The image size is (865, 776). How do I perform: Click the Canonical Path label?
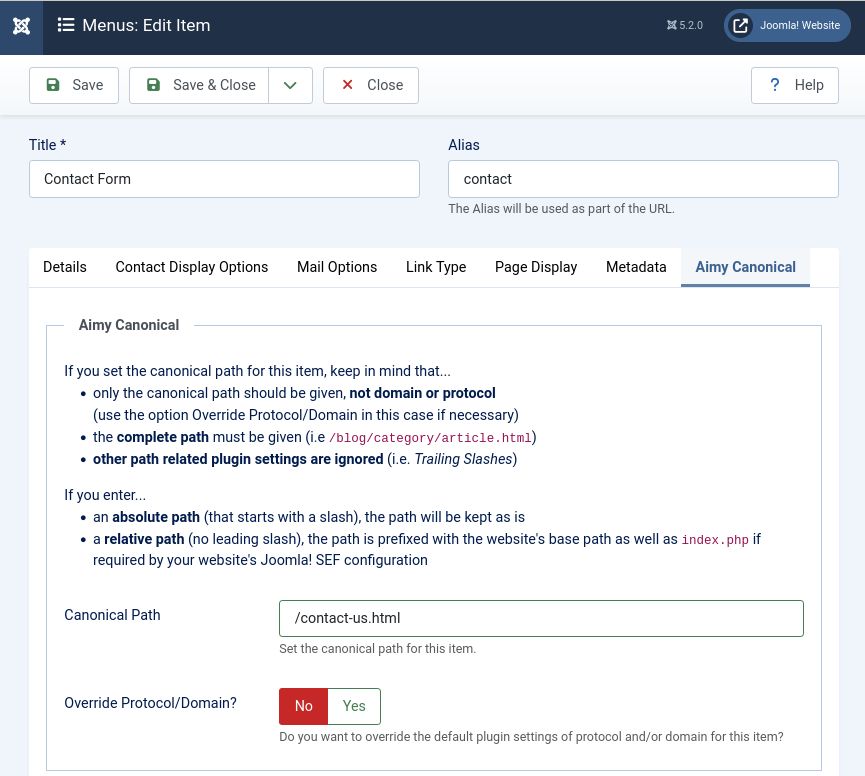click(112, 615)
